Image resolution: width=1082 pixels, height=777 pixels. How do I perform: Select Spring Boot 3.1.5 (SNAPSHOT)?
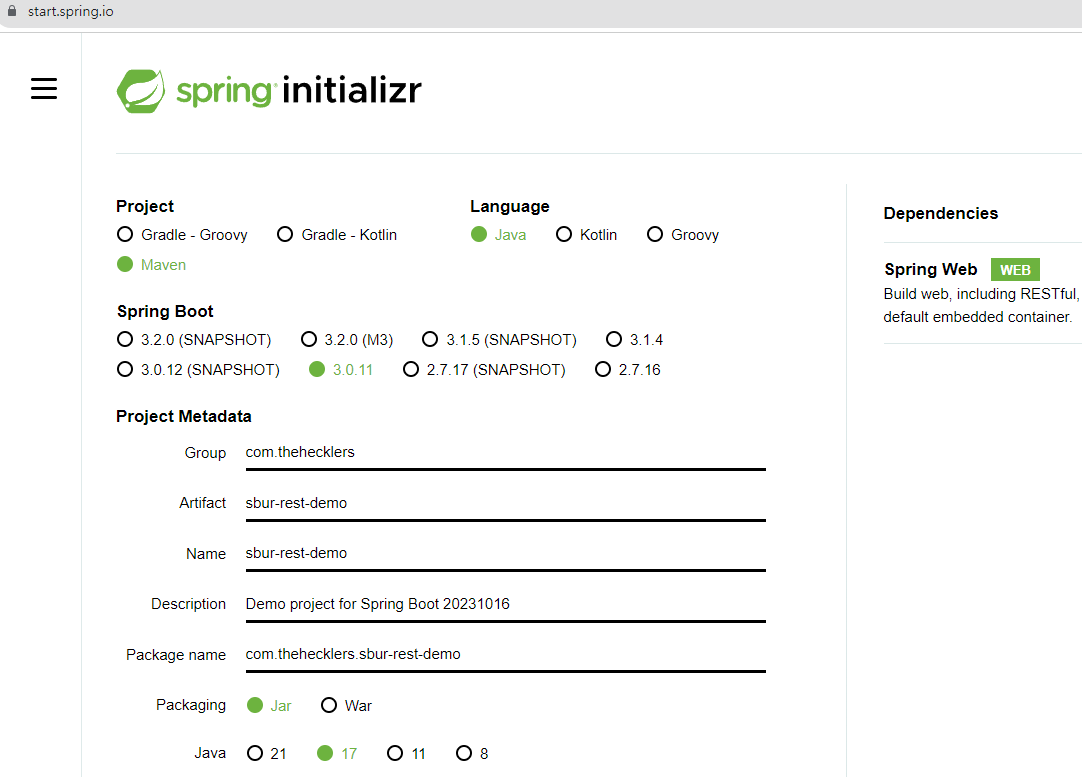[x=499, y=340]
